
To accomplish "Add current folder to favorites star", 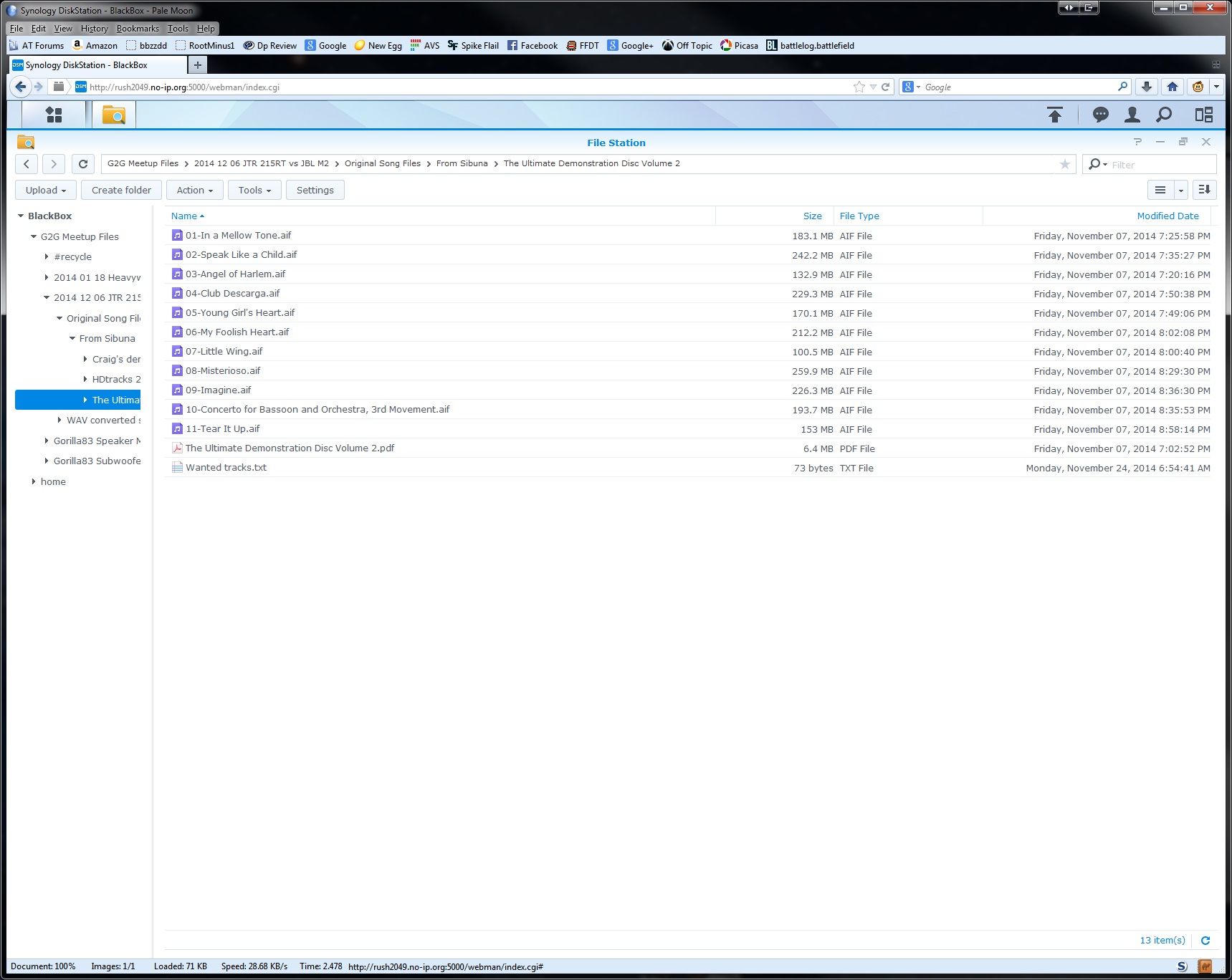I will (1065, 164).
